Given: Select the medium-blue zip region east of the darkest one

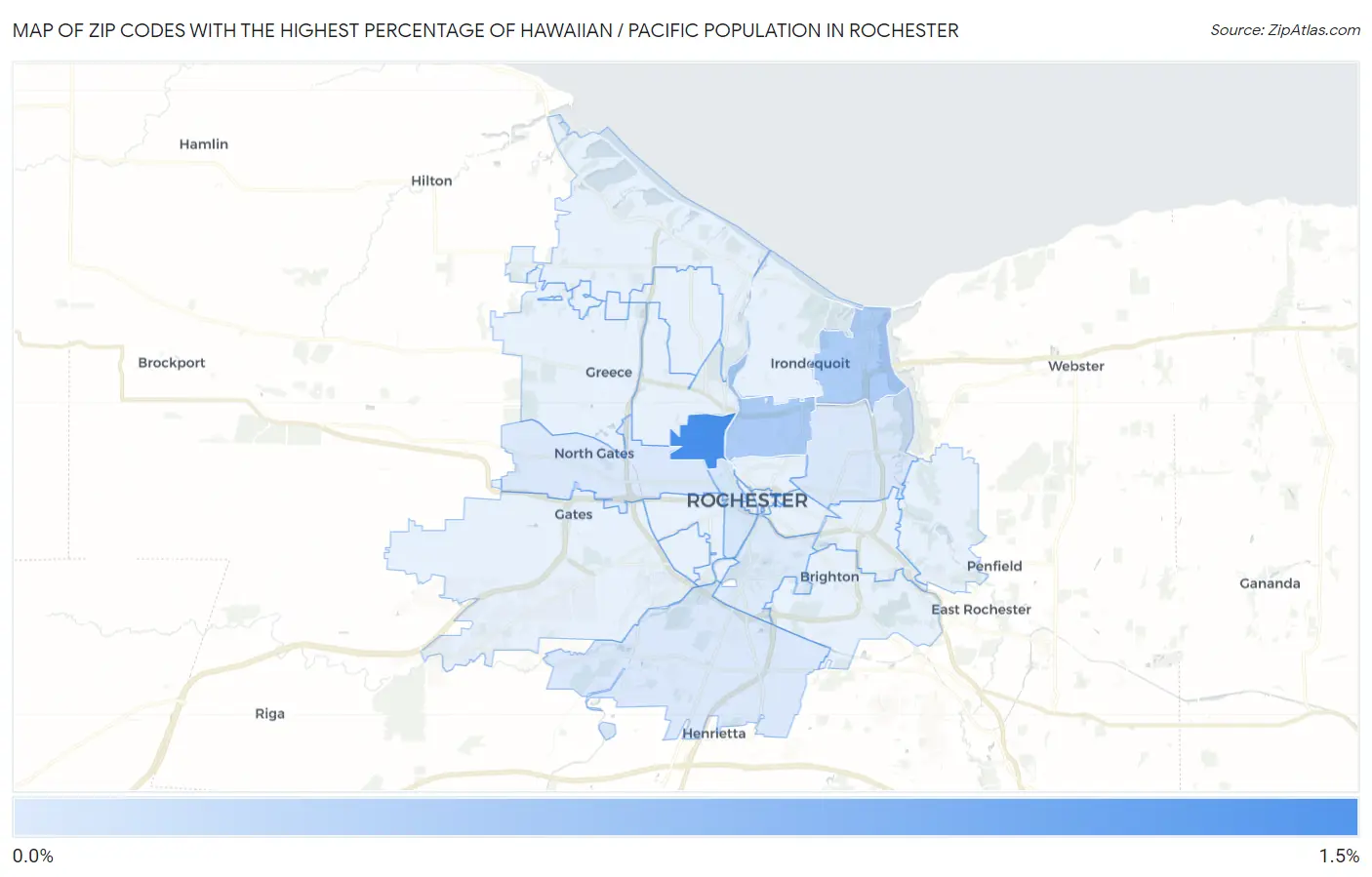Looking at the screenshot, I should tap(769, 430).
